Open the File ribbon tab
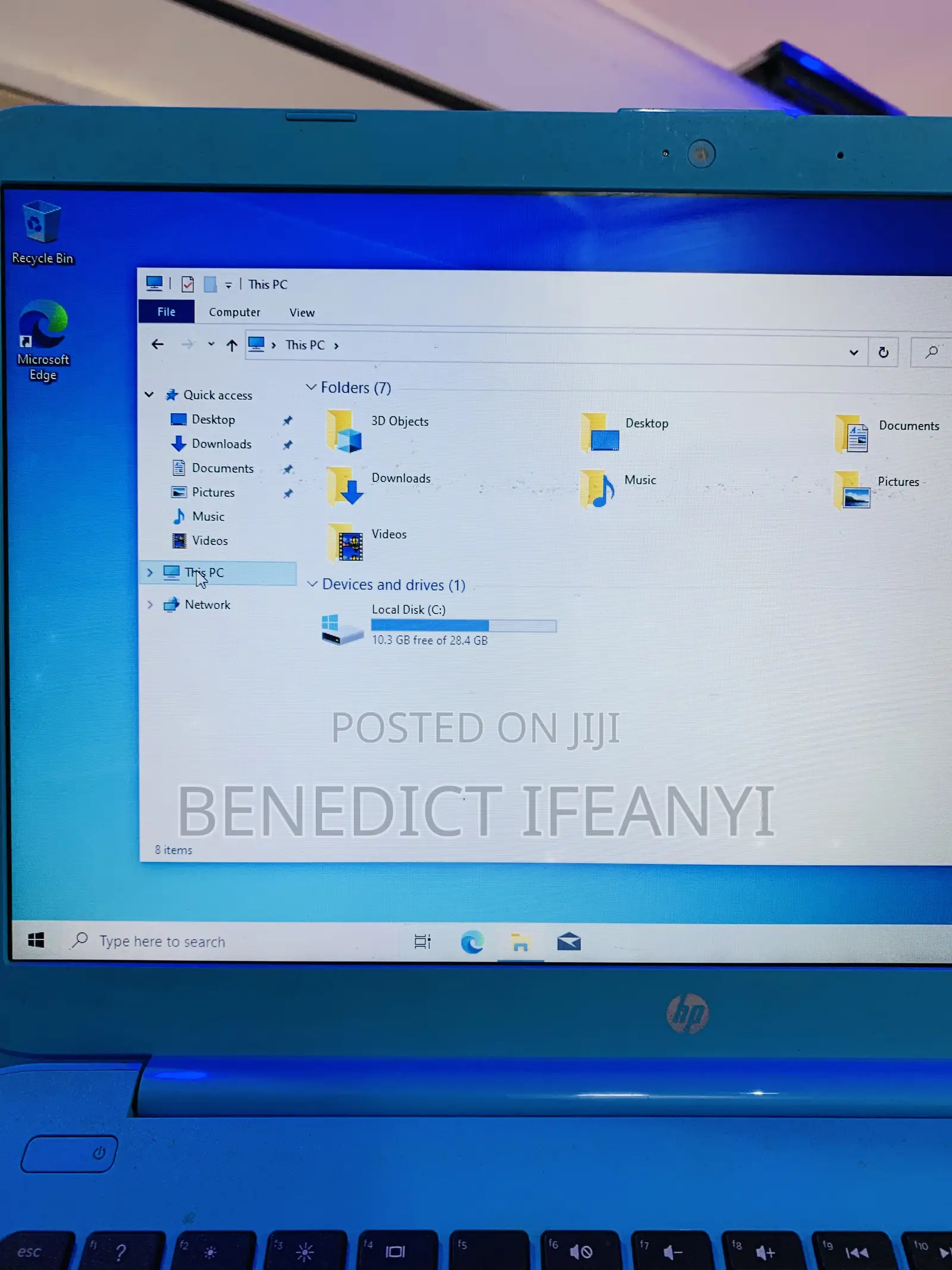952x1270 pixels. click(x=166, y=311)
